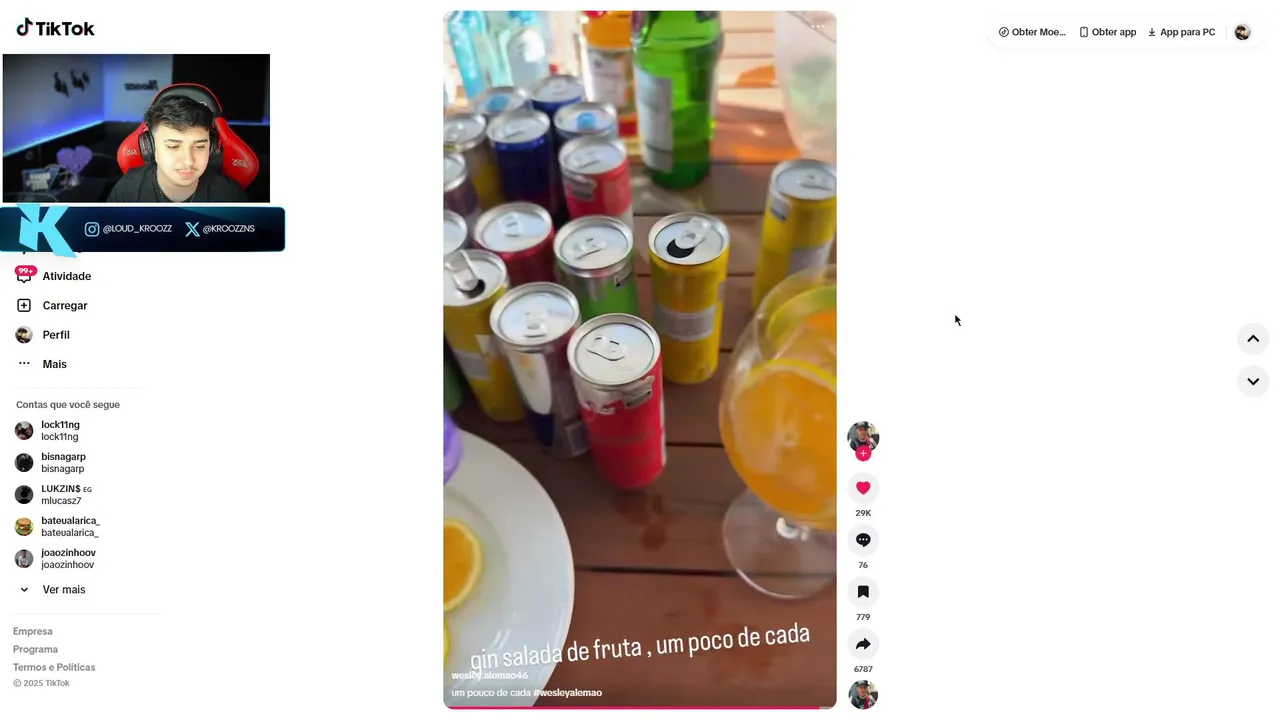The image size is (1280, 720).
Task: Click the #wesleyalemao hashtag link
Action: (568, 692)
